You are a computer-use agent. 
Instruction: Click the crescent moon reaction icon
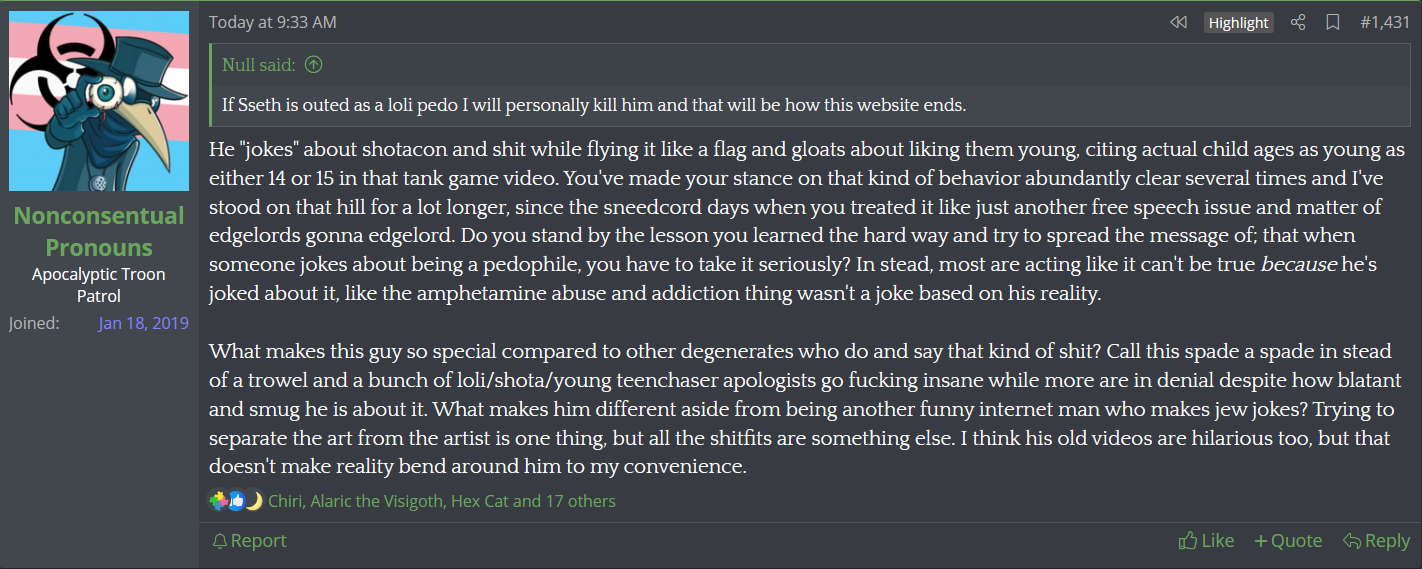(254, 501)
